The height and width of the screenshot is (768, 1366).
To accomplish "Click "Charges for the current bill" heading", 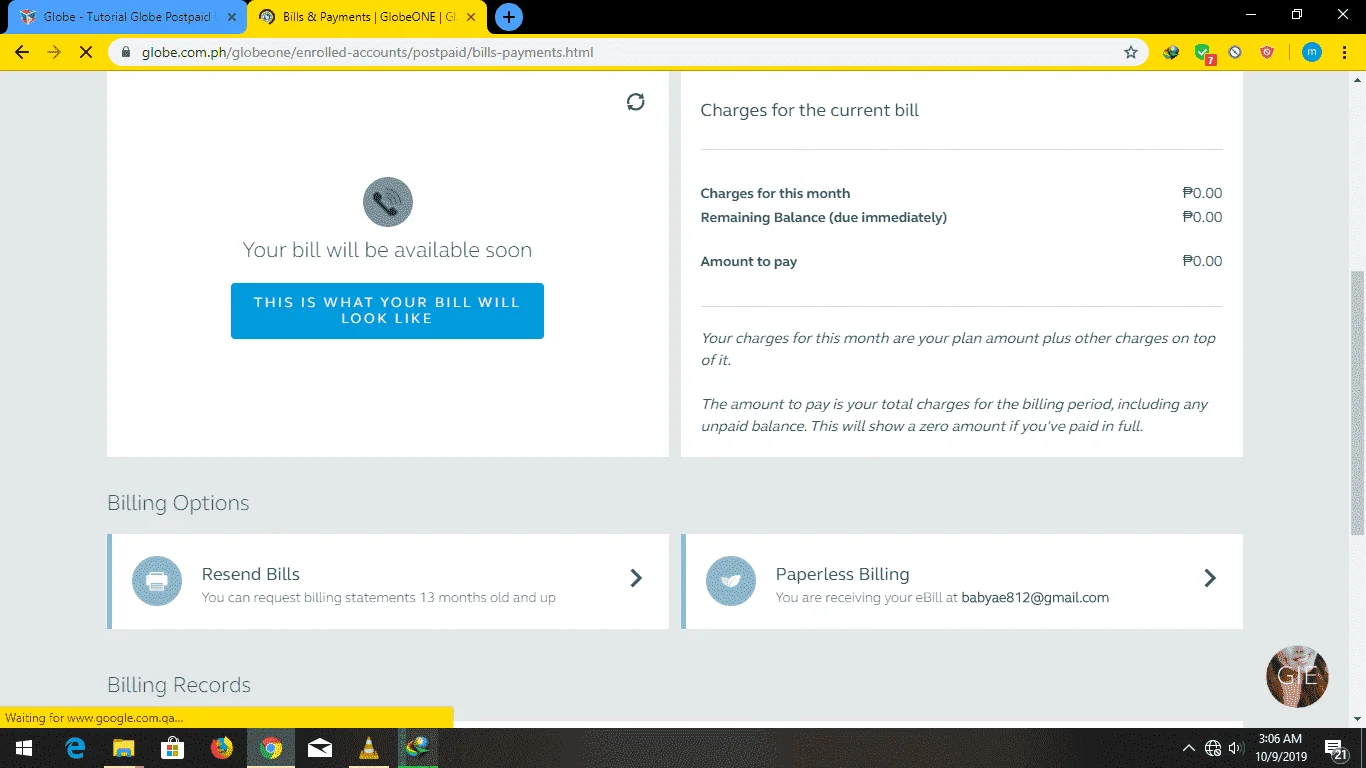I will (810, 111).
